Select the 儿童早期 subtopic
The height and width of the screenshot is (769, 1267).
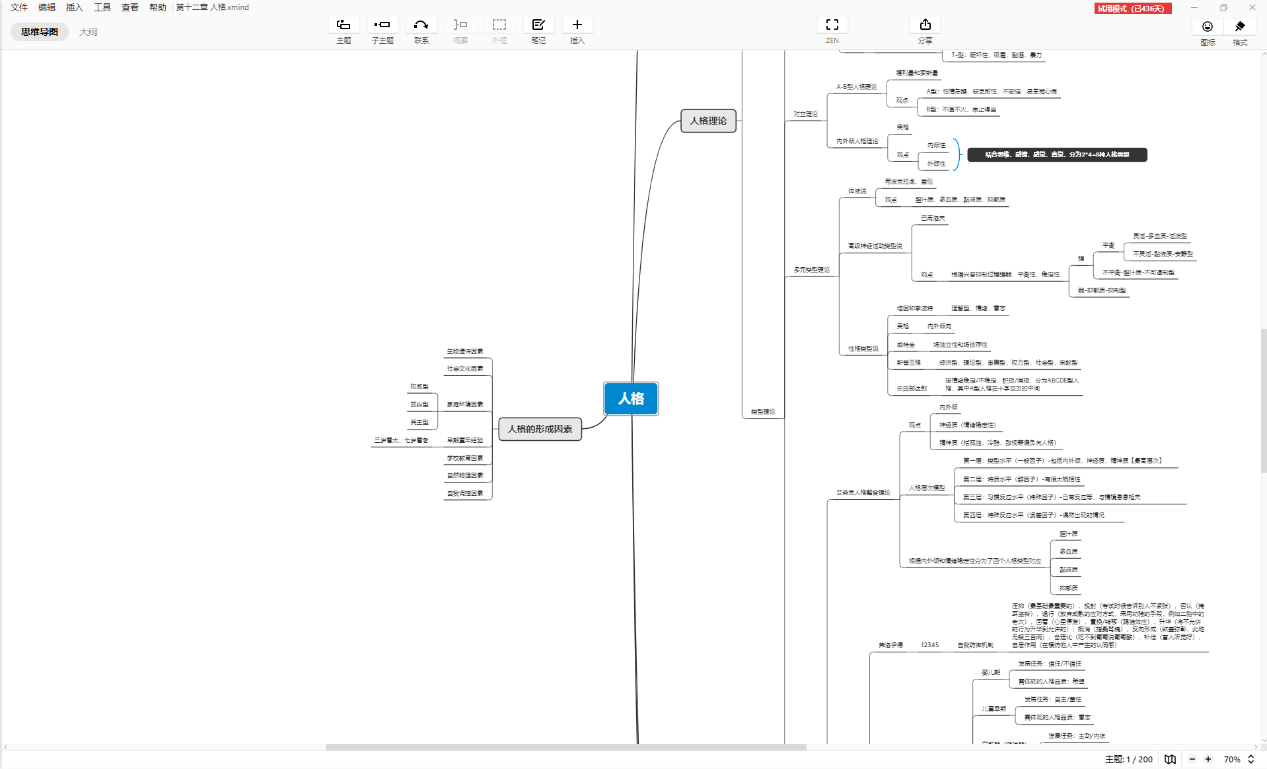click(993, 708)
